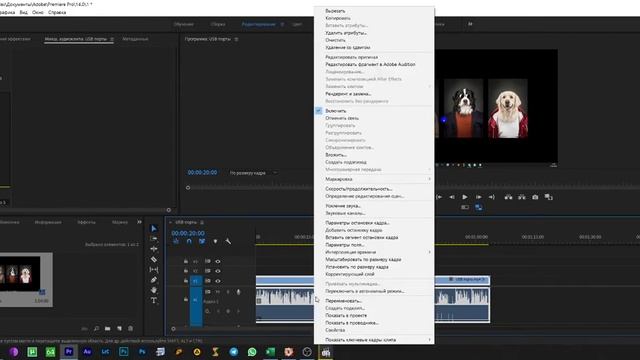Enable voice-over record microphone on A1

point(238,292)
